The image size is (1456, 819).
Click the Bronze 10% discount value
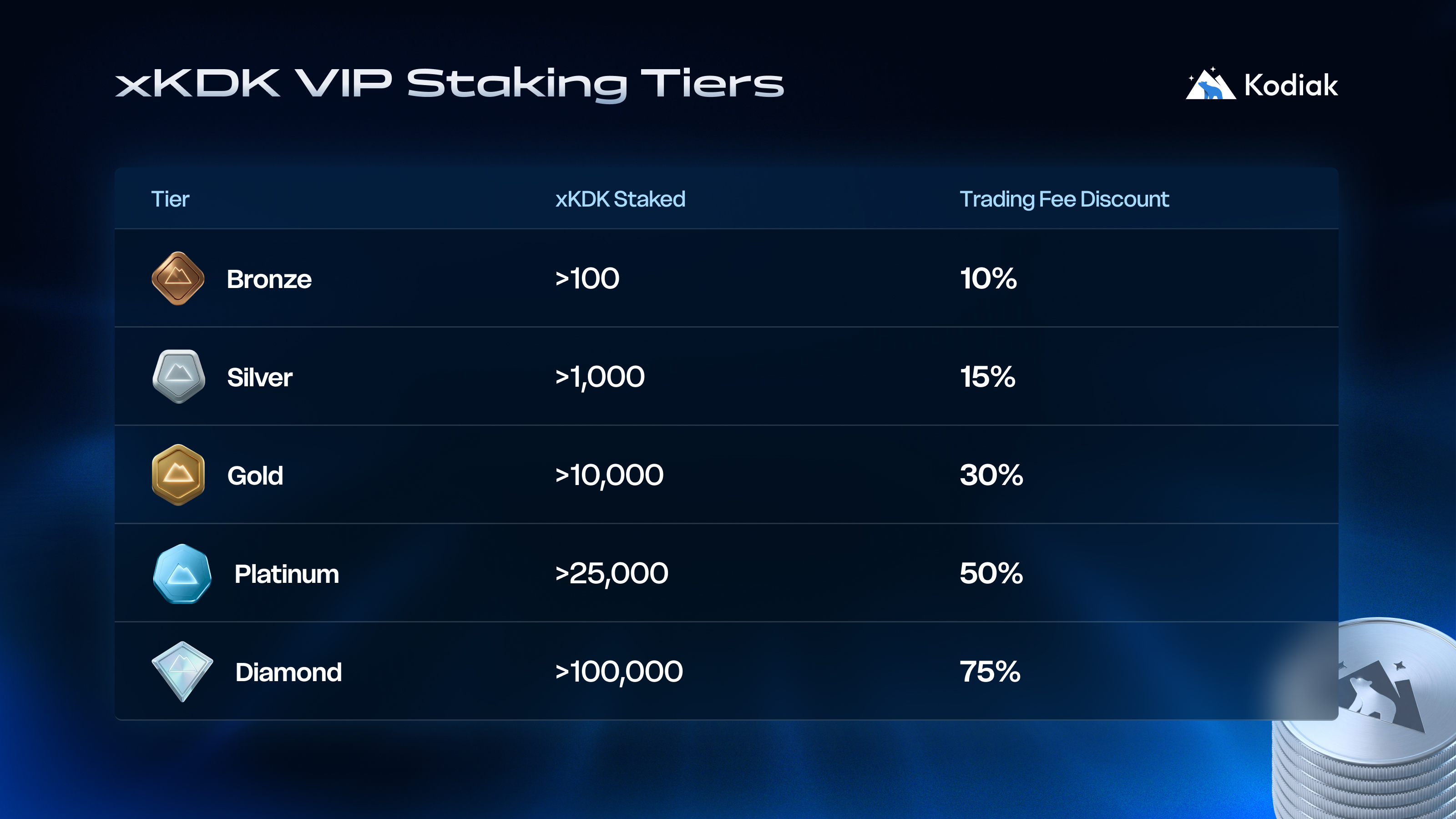pyautogui.click(x=989, y=278)
